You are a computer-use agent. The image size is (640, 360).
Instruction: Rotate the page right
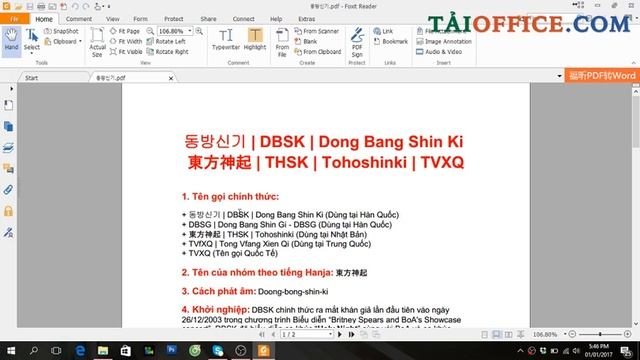tap(167, 52)
